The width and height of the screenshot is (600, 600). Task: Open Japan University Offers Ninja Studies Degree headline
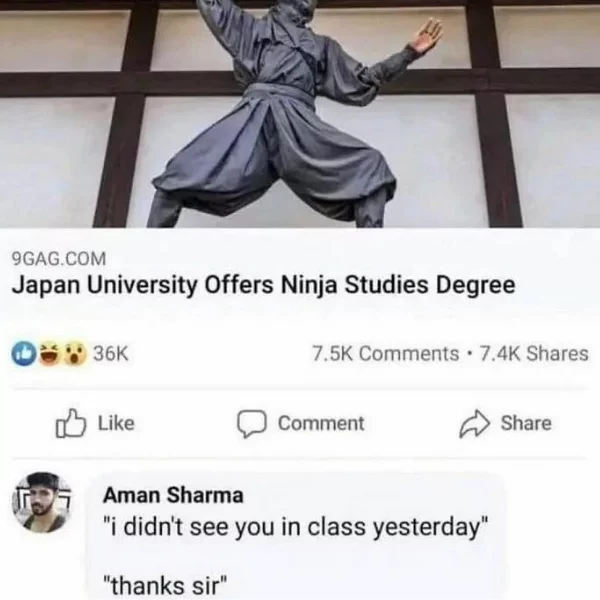(264, 286)
